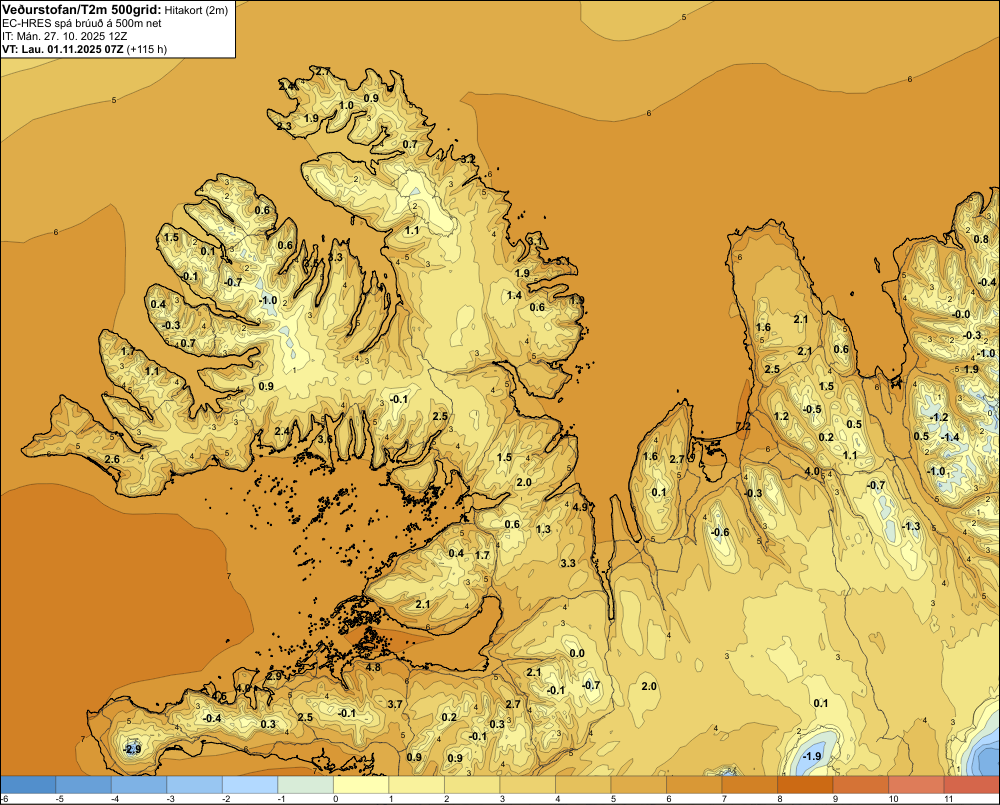Click the legend tick label 11
Screen dimensions: 1000x805
[x=948, y=799]
